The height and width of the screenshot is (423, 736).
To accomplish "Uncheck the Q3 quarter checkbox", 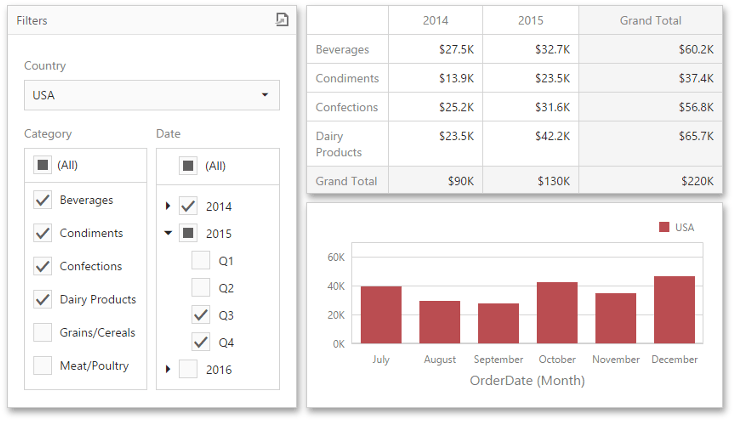I will pos(201,315).
